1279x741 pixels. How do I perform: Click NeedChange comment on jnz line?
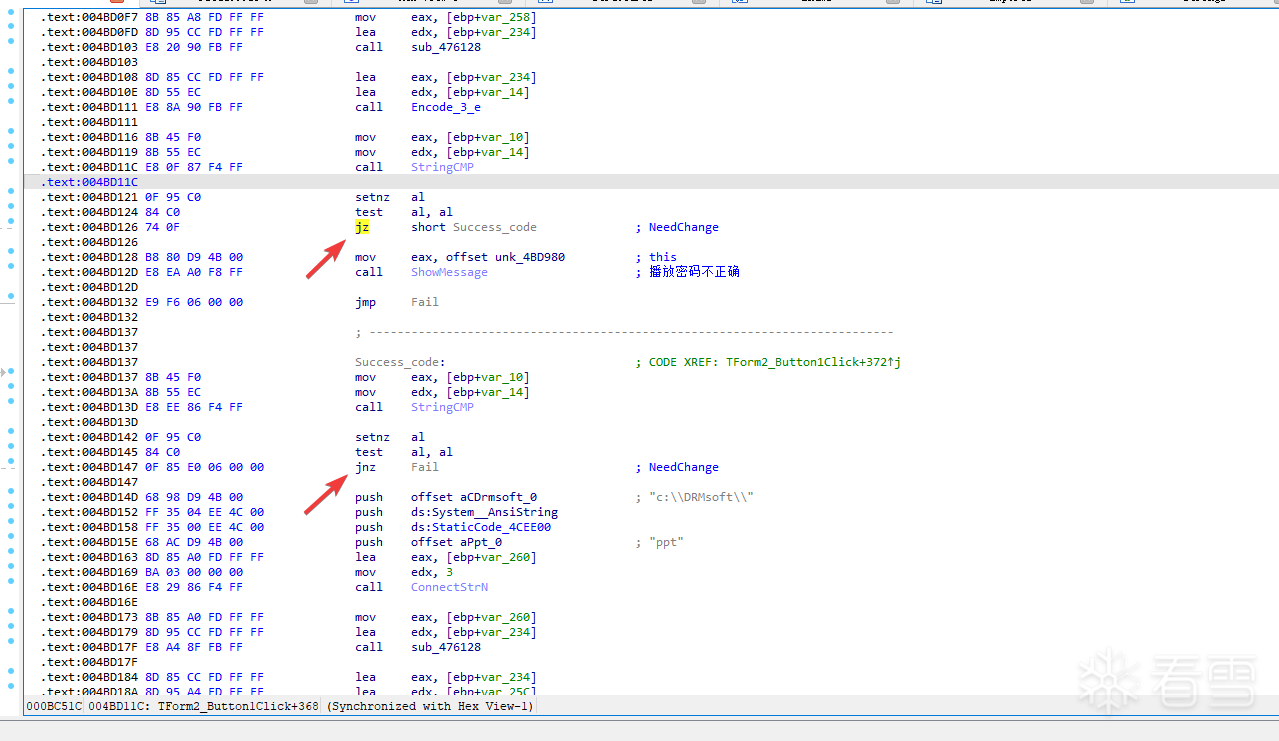[x=683, y=467]
